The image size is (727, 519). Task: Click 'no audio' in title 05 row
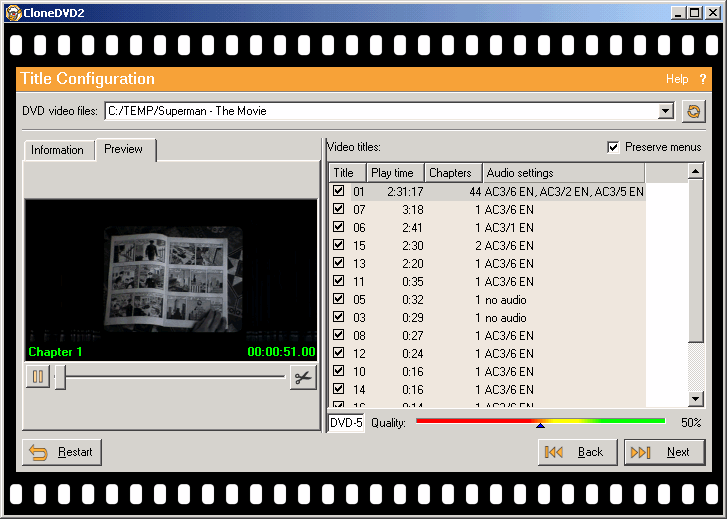[505, 300]
